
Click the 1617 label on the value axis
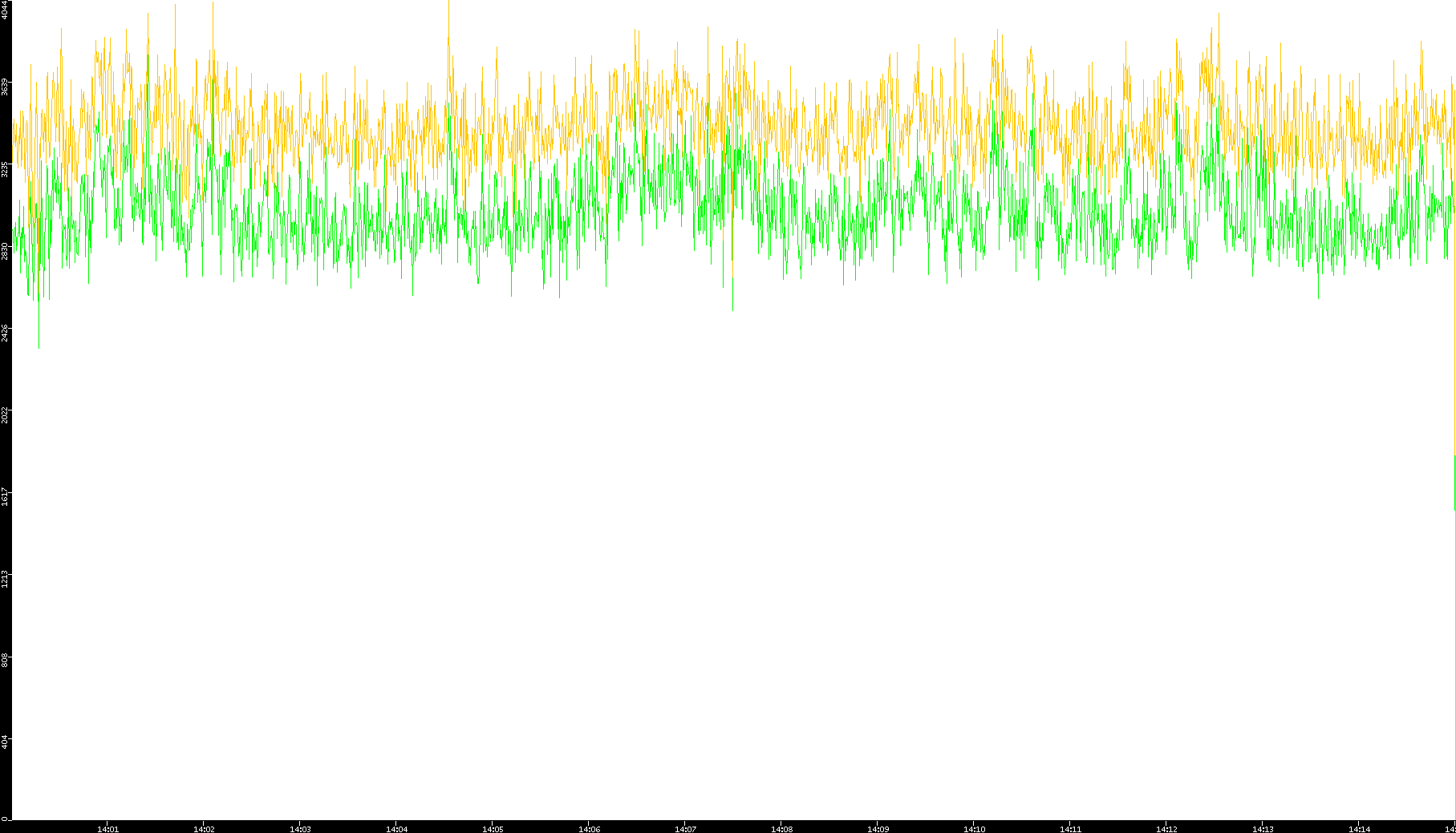pos(5,496)
